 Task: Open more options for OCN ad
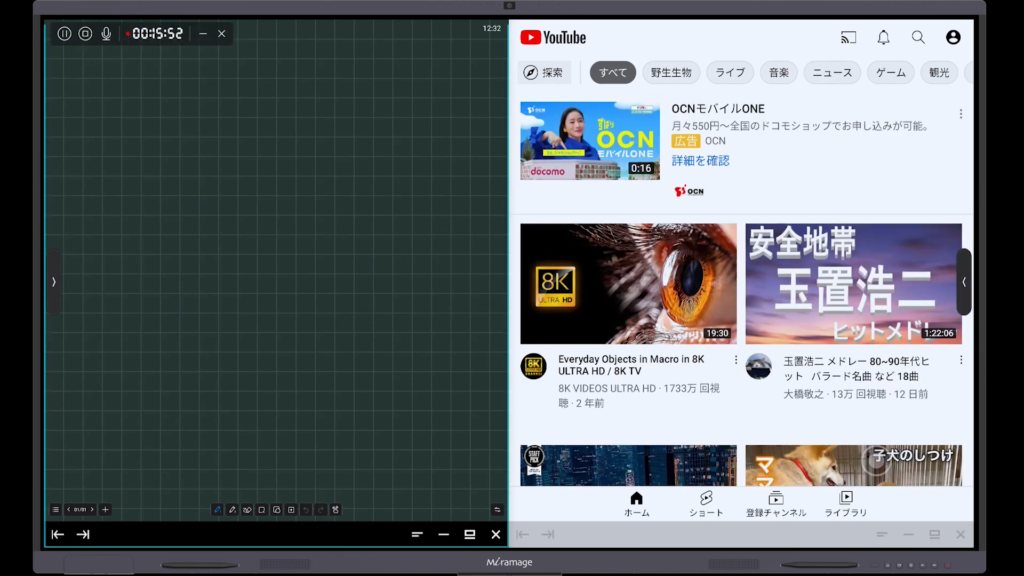tap(961, 114)
